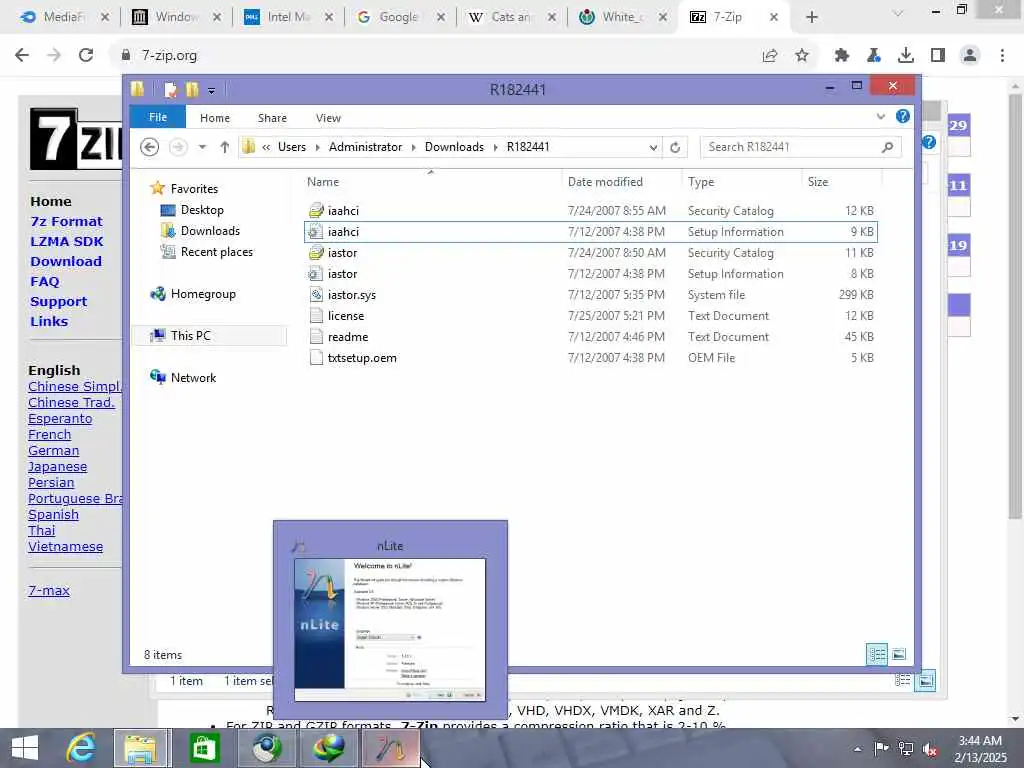Open the Share ribbon tab

click(x=272, y=118)
